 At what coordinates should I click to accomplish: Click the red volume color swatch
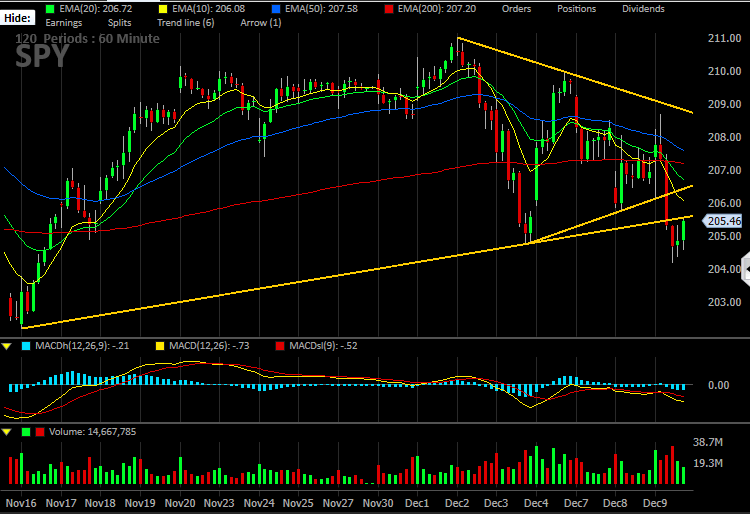pyautogui.click(x=40, y=432)
